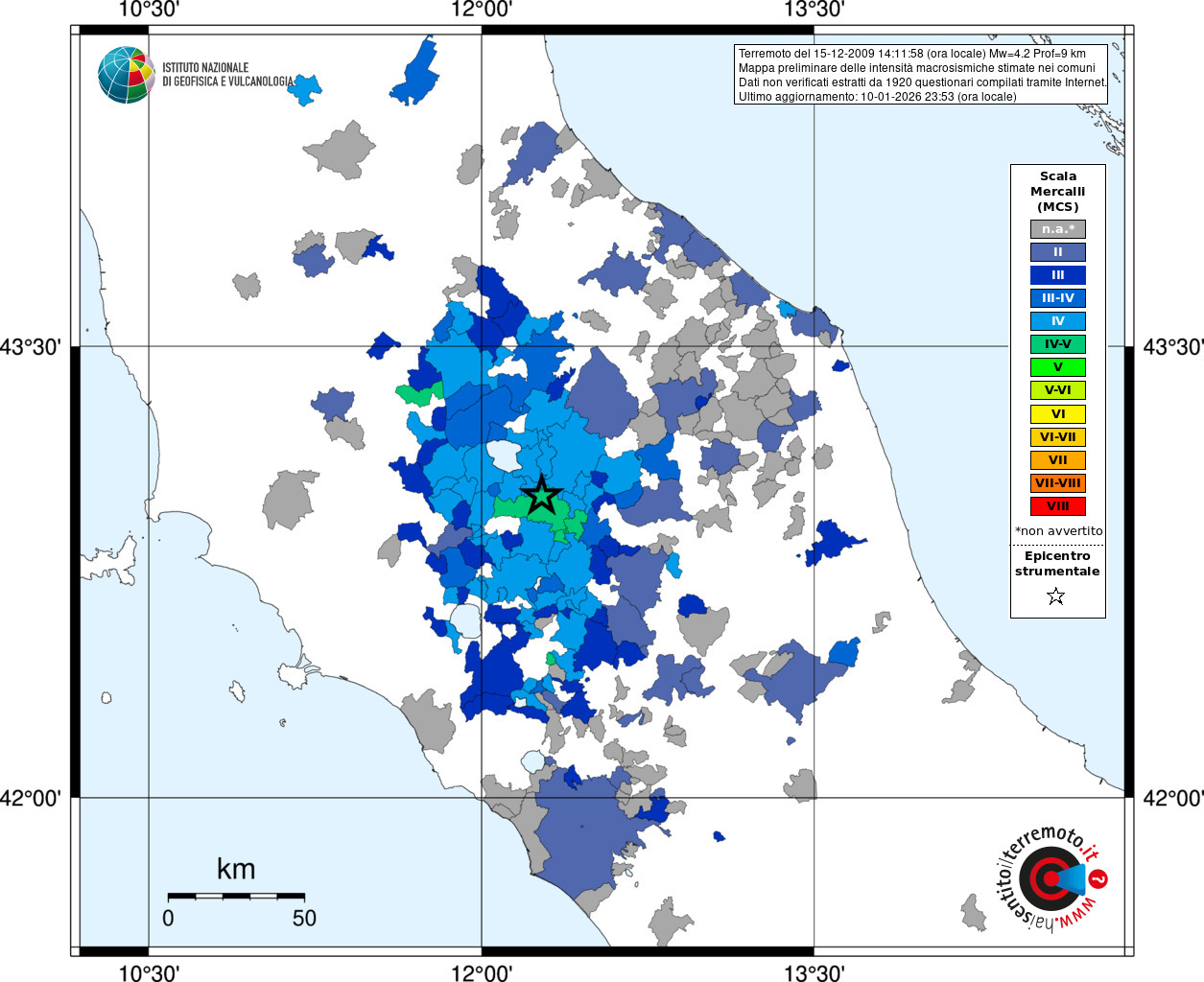Click the INGV globe logo
Screen dimensions: 1204x982
(127, 75)
